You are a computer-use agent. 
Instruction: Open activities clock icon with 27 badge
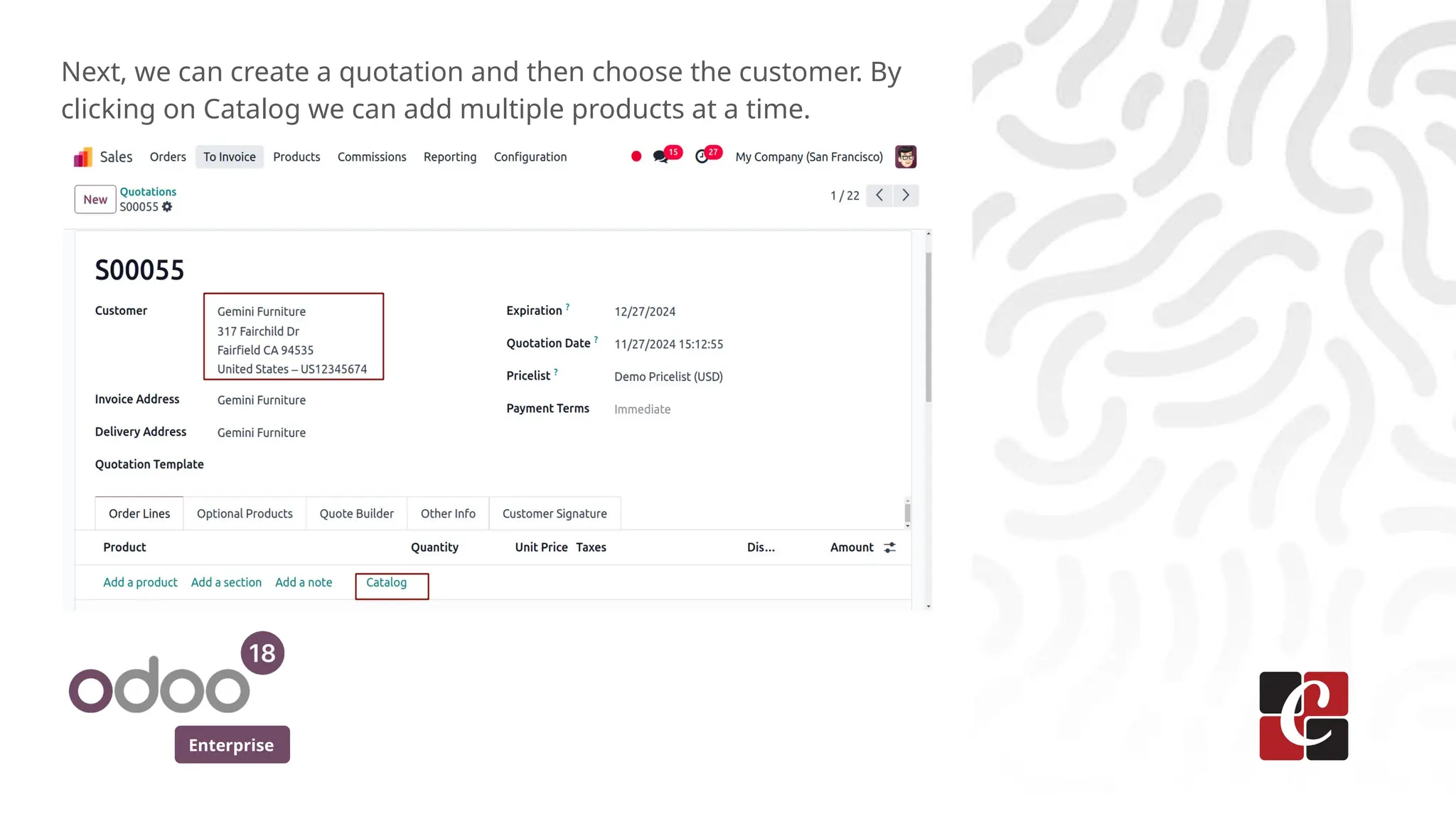[708, 155]
